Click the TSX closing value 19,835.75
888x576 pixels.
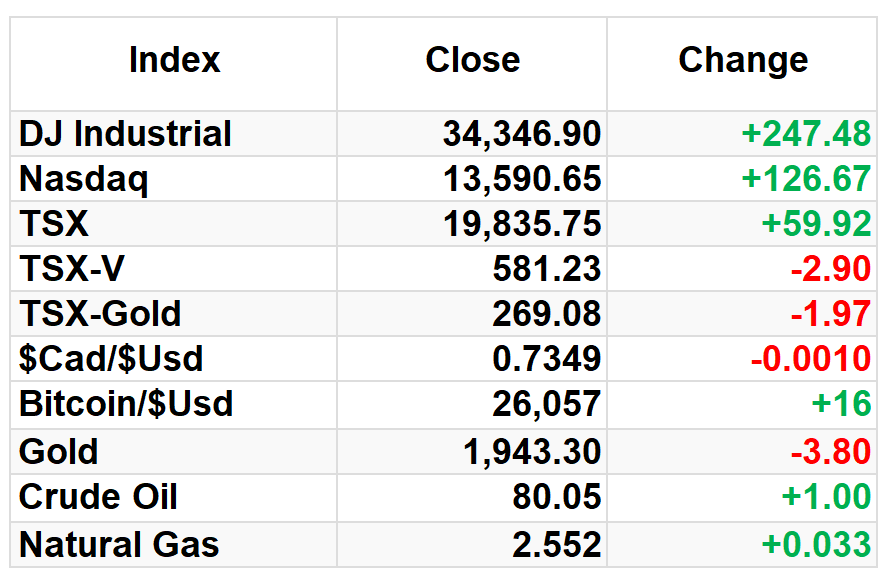(x=522, y=224)
